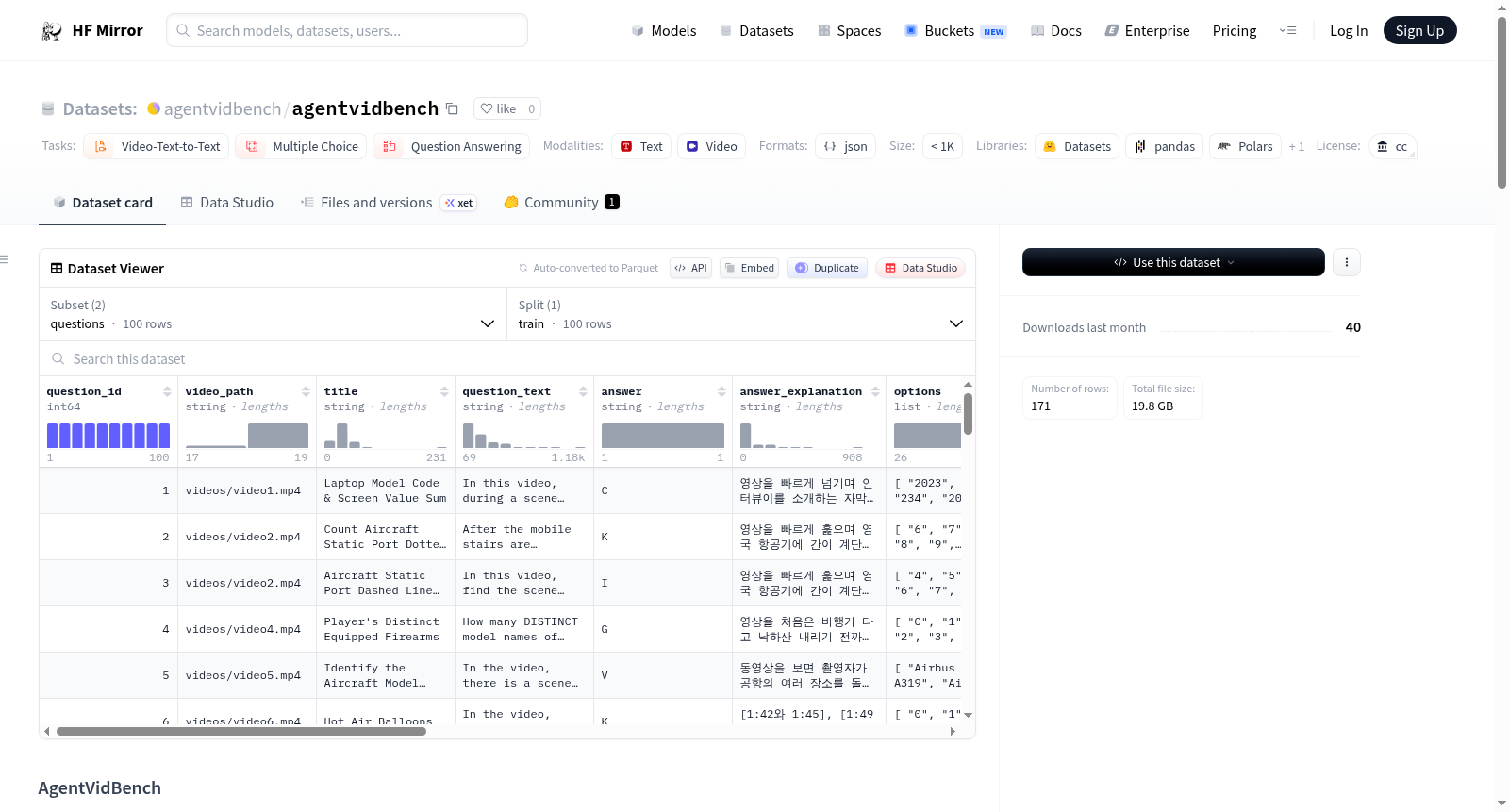Filter by Video-Text-to-Text task tag

157,146
